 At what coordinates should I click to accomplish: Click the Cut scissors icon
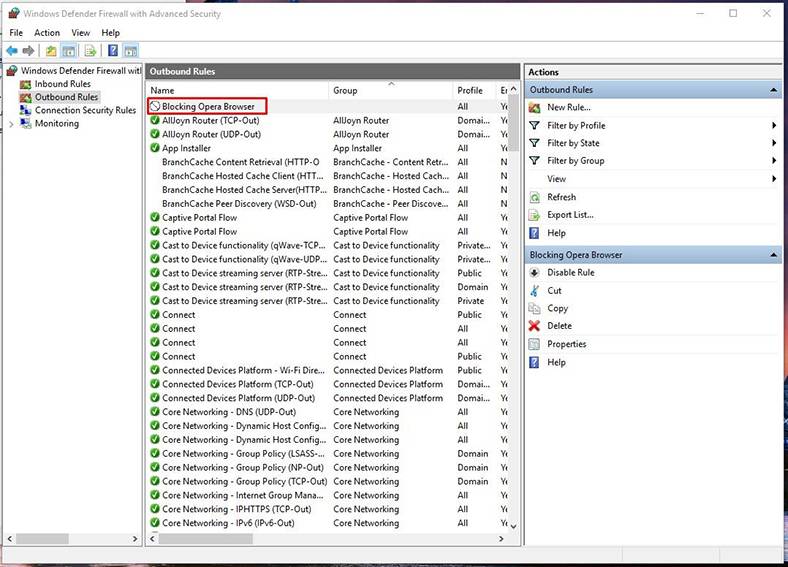(x=534, y=291)
